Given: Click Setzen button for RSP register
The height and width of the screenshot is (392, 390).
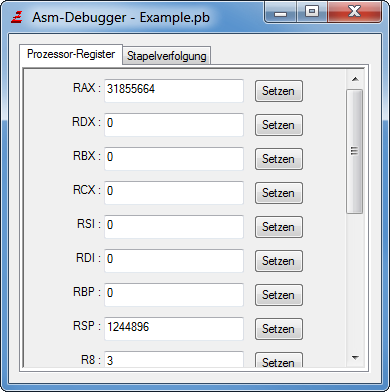Looking at the screenshot, I should pos(279,329).
